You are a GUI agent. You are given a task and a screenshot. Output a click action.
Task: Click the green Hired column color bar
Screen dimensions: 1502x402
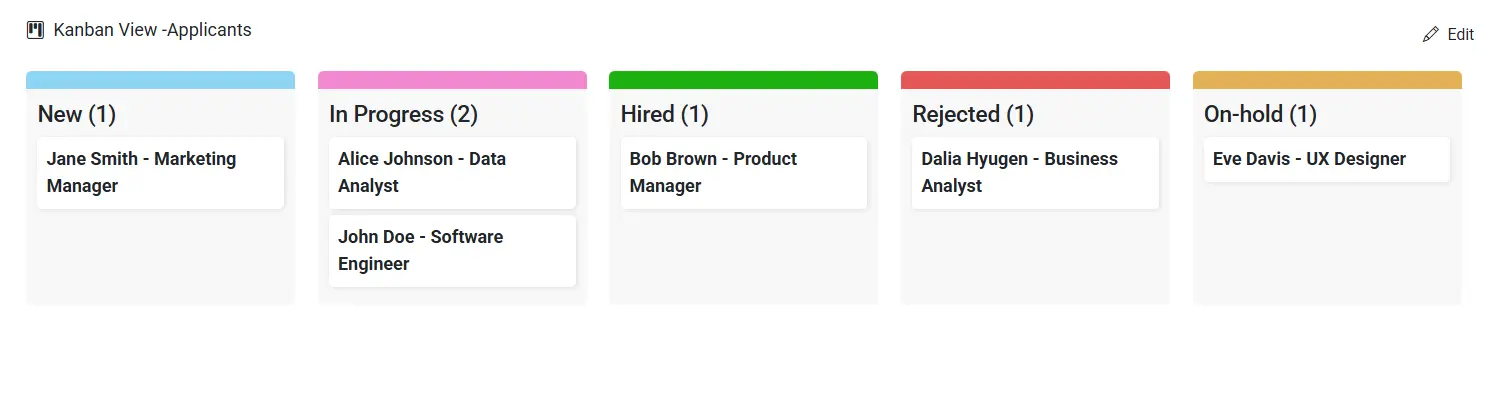744,80
